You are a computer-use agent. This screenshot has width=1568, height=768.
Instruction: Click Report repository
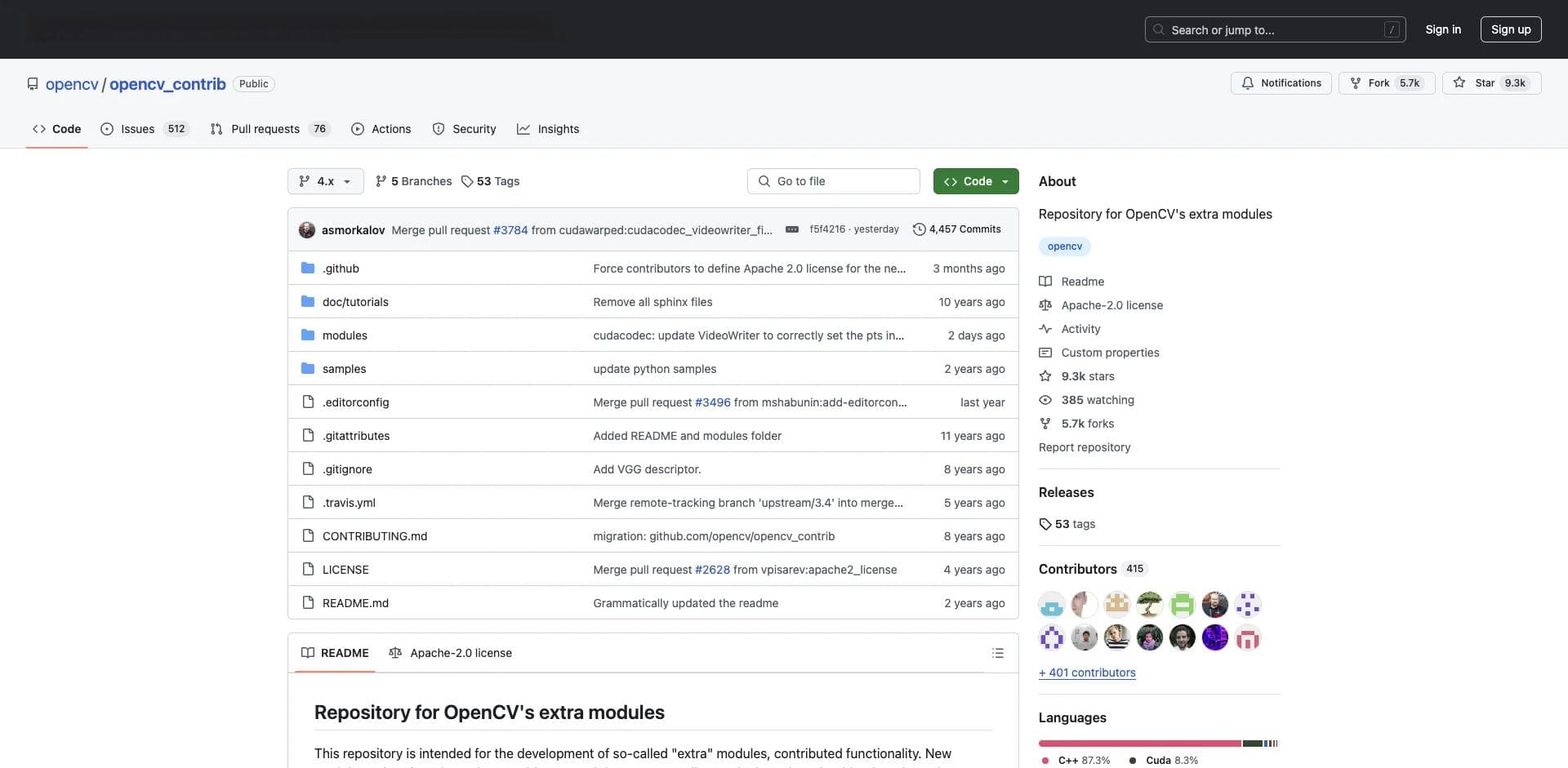coord(1085,447)
